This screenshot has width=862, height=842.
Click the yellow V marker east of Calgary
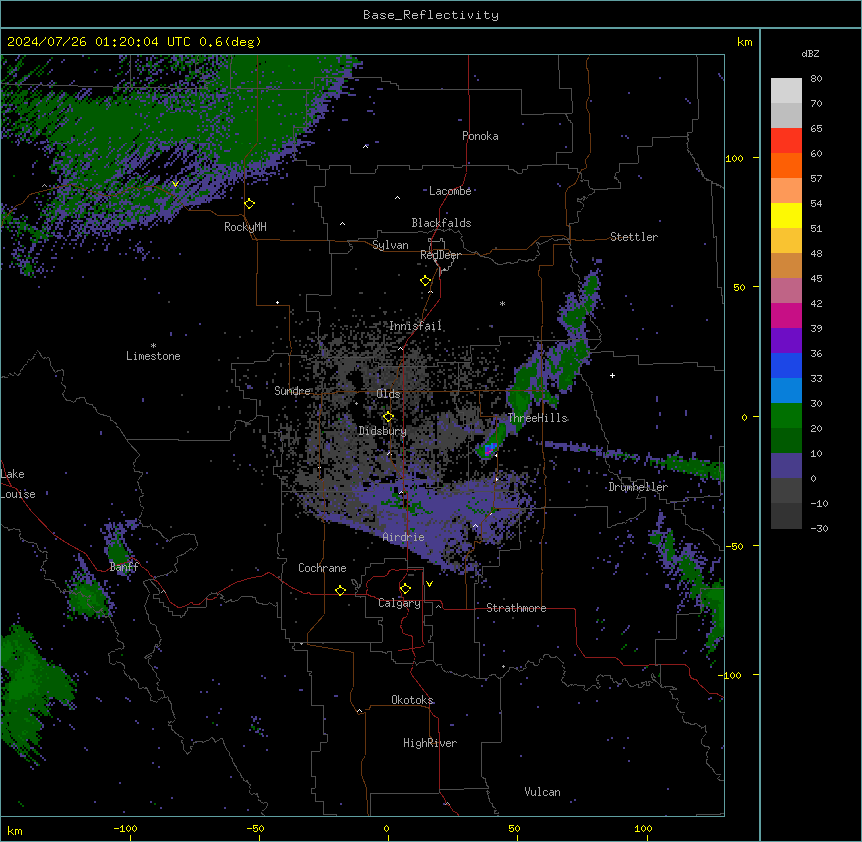[x=429, y=584]
